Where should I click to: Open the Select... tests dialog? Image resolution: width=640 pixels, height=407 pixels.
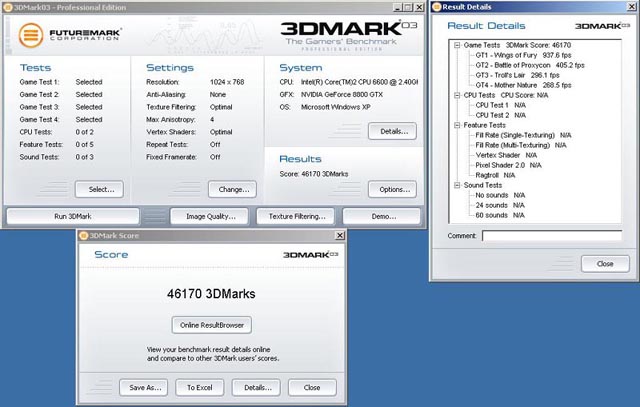pyautogui.click(x=99, y=189)
